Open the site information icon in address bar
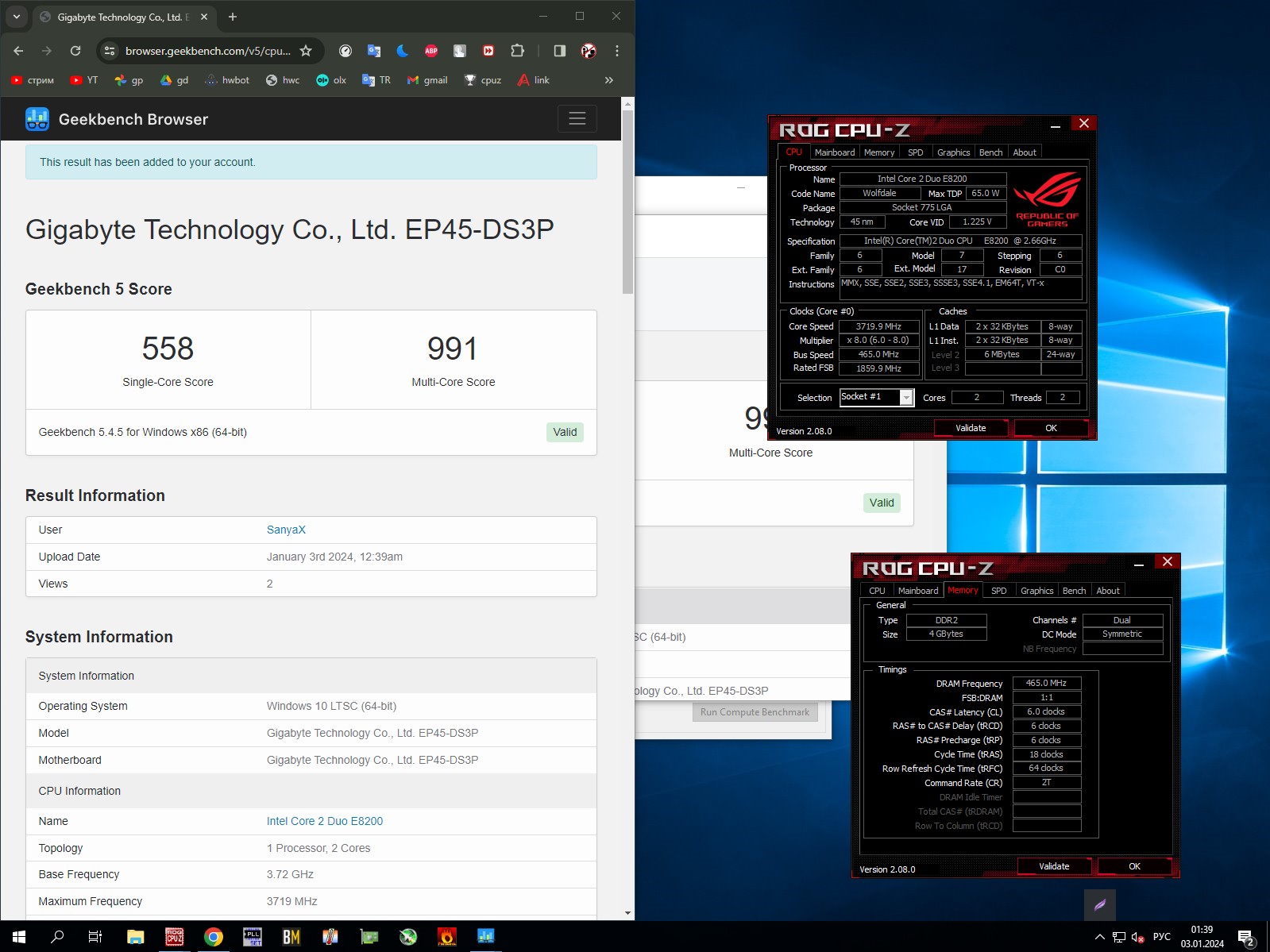 click(x=110, y=51)
